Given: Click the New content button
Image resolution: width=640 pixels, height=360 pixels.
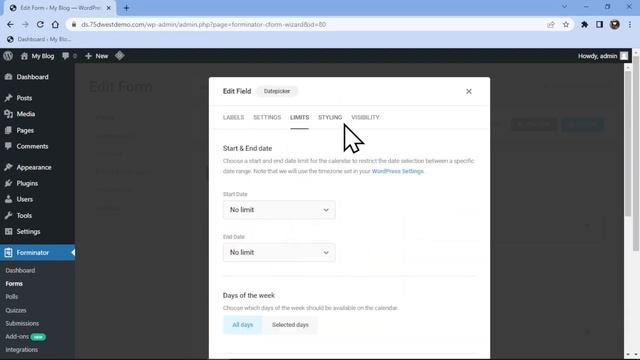Looking at the screenshot, I should pos(97,56).
